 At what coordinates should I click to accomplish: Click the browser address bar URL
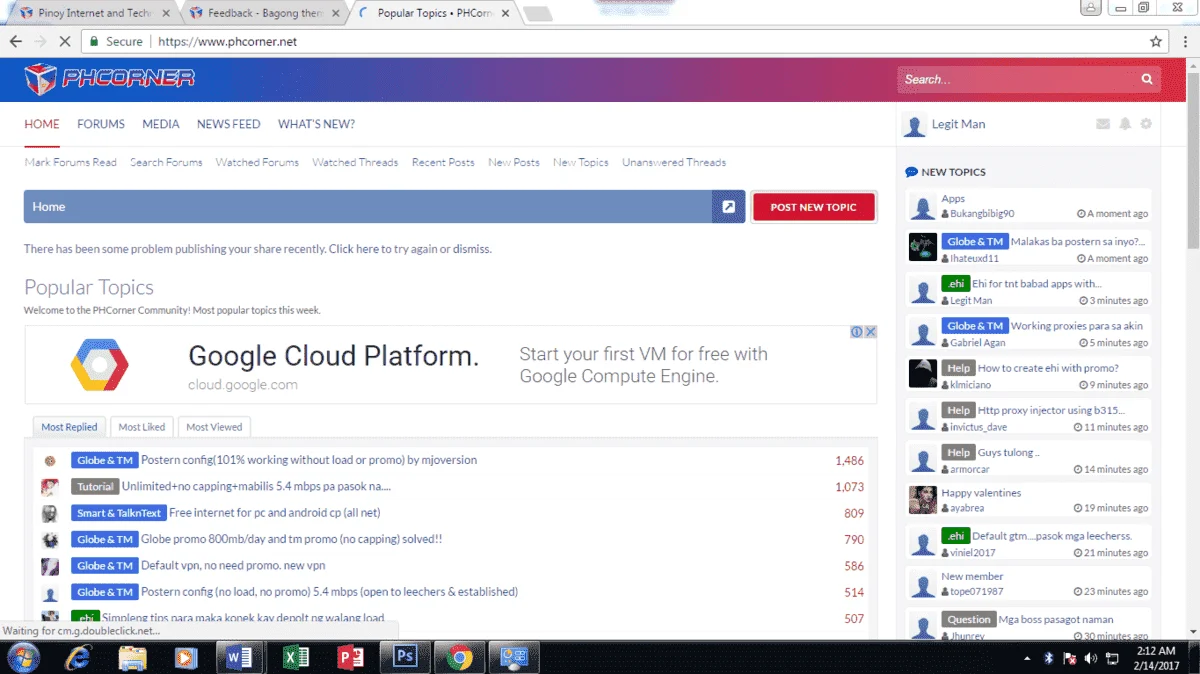tap(228, 42)
